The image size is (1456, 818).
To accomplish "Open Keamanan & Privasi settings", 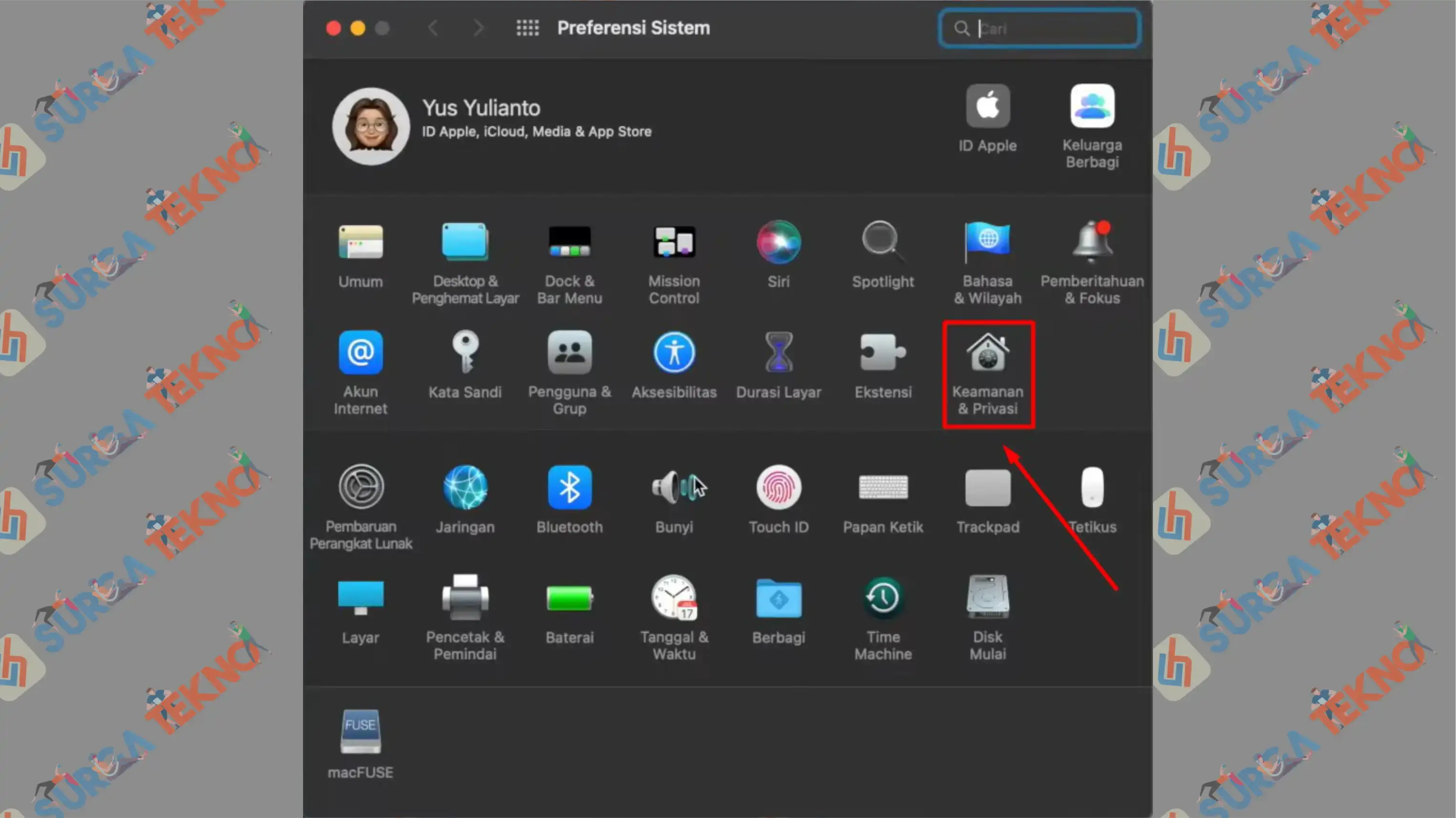I will tap(987, 352).
